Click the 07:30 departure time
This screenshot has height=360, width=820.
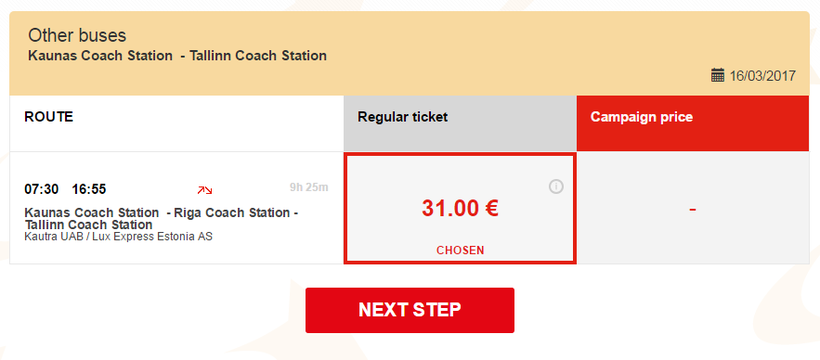pos(41,189)
